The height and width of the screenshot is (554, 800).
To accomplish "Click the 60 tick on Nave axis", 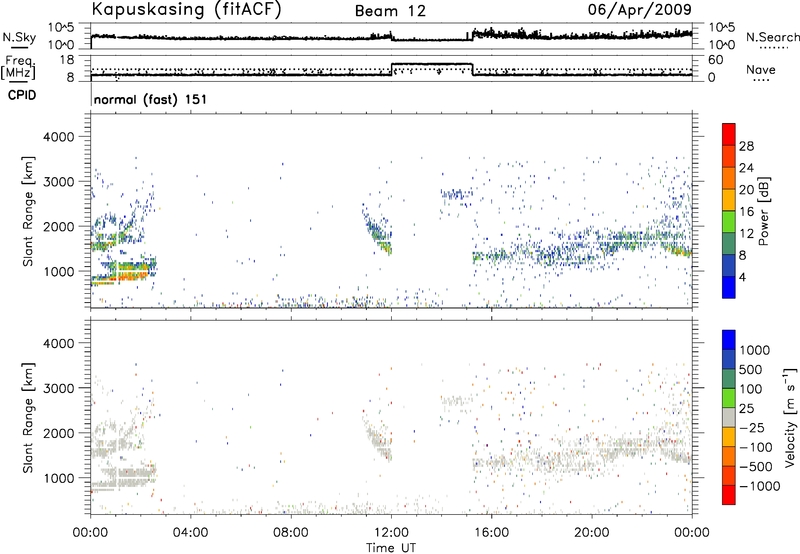I will [716, 60].
